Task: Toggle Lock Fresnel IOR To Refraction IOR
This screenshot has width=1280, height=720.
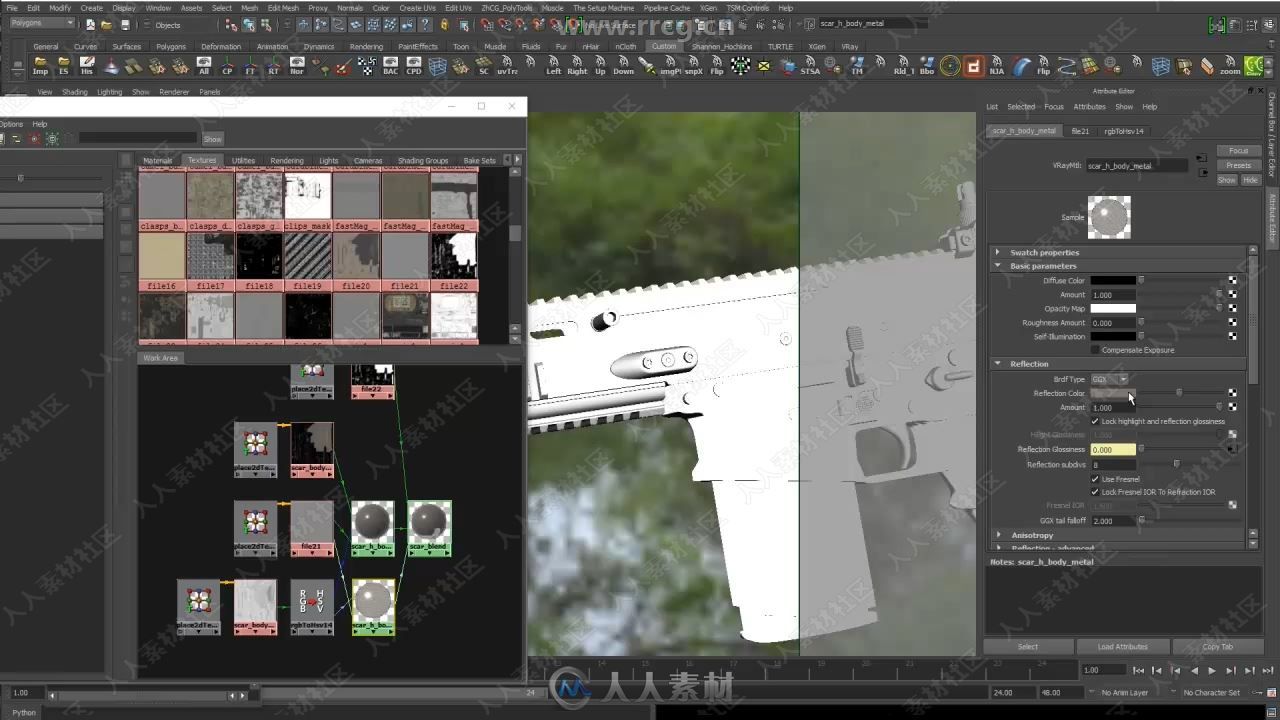Action: (x=1095, y=492)
